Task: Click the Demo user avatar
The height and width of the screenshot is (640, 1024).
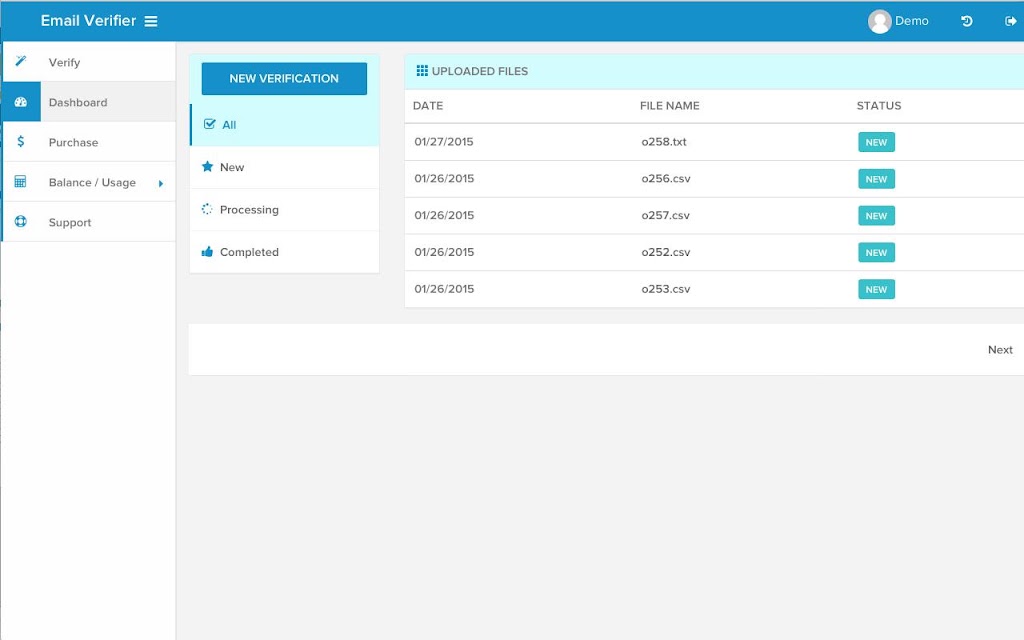Action: click(880, 22)
